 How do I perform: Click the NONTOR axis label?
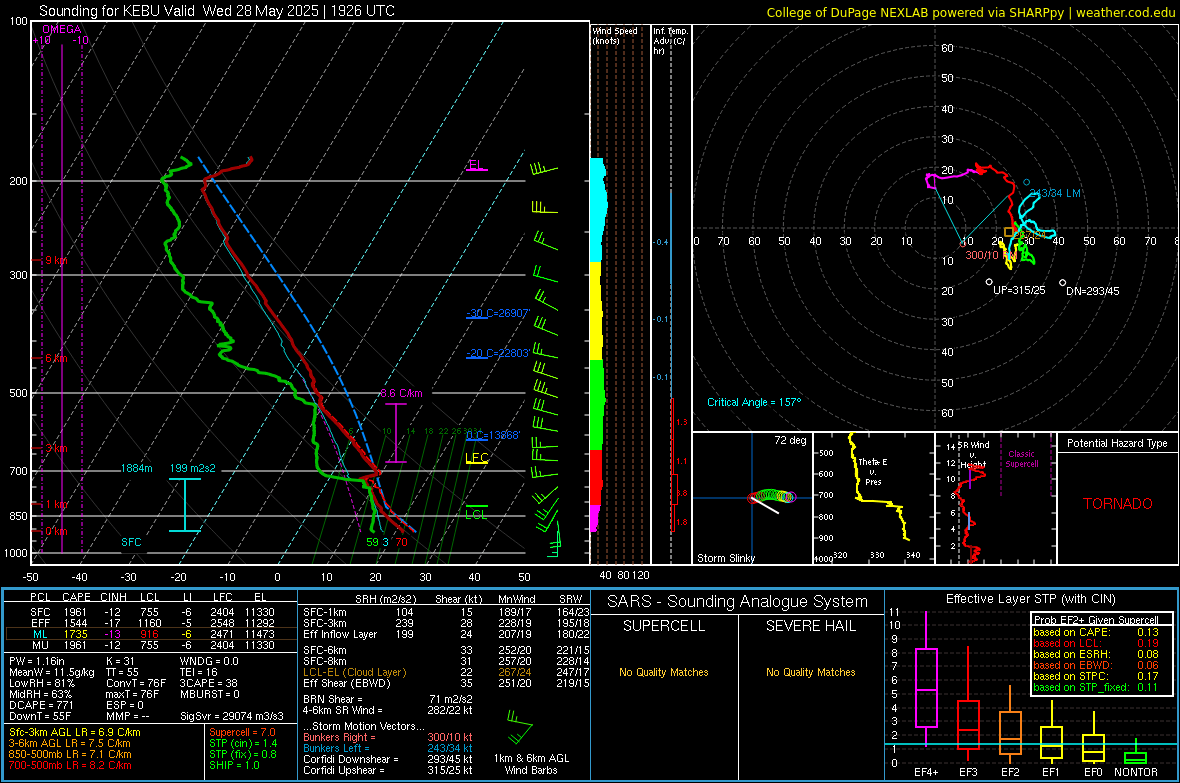(1136, 772)
